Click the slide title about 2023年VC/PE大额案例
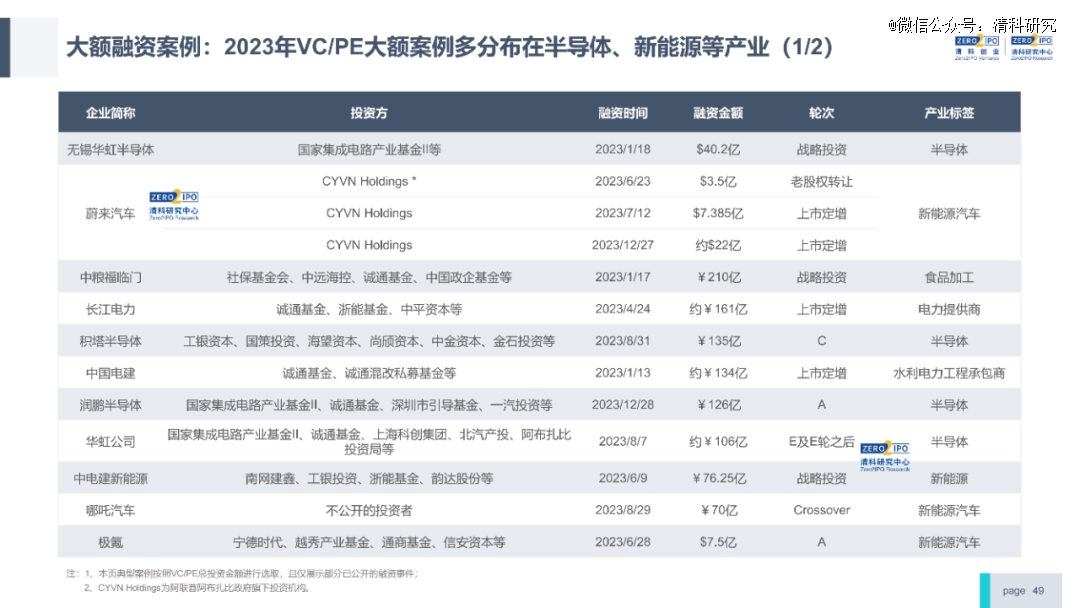1080x608 pixels. [449, 47]
